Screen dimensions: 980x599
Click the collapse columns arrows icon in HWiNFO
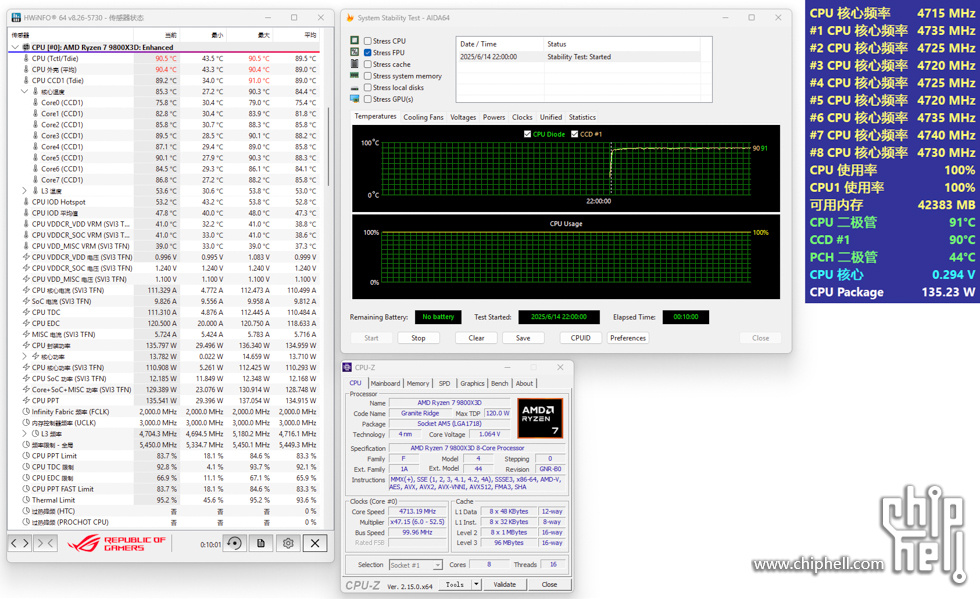pyautogui.click(x=45, y=543)
